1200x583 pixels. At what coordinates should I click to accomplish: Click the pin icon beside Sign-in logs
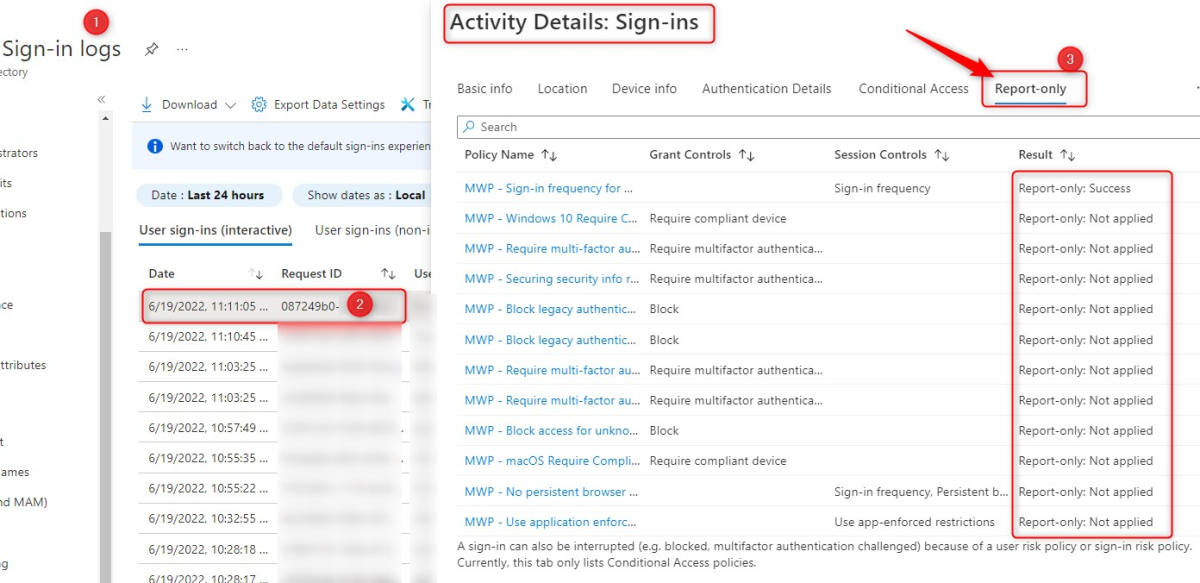[x=151, y=49]
